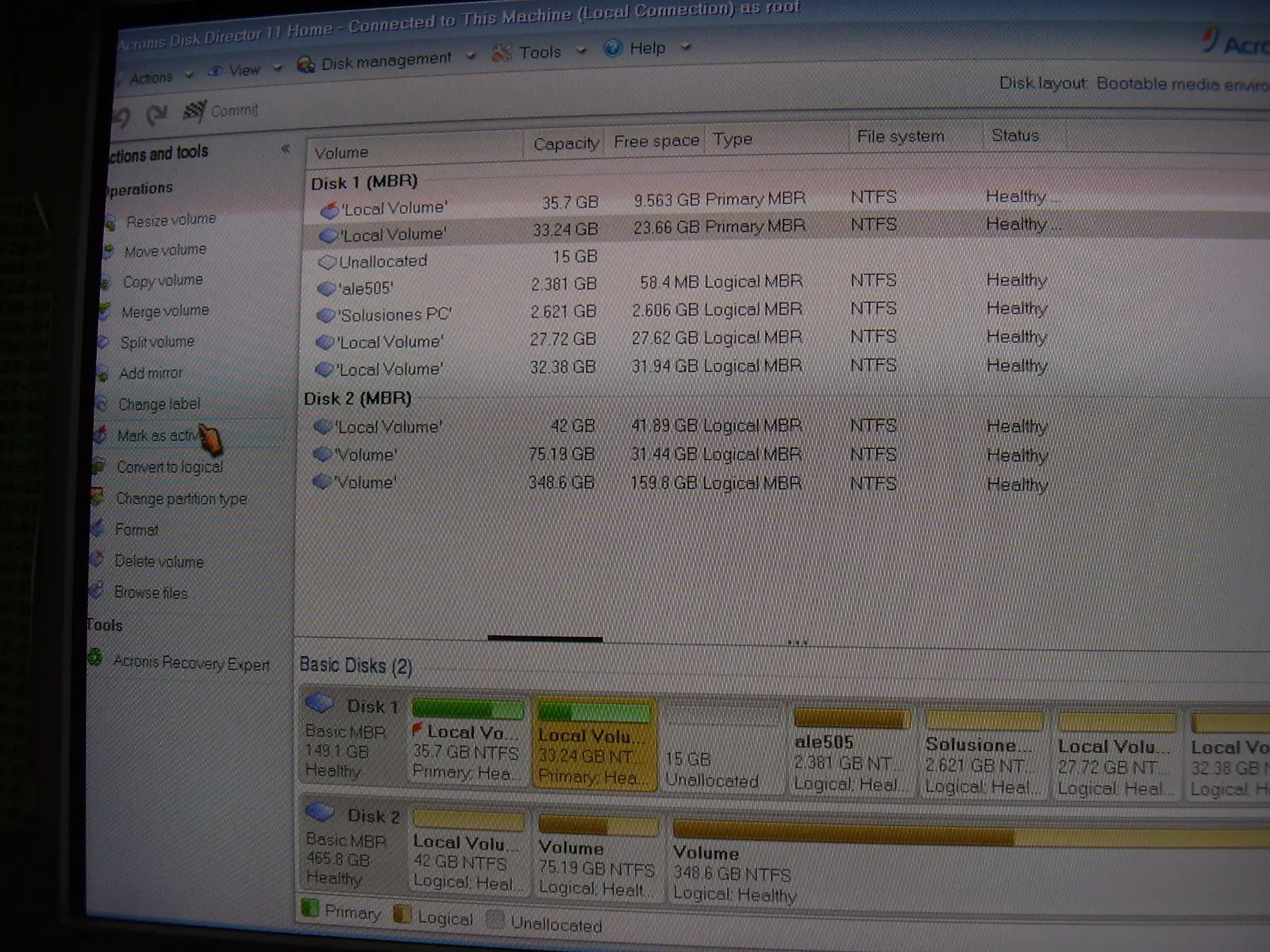Choose the Add mirror operation
This screenshot has width=1270, height=952.
tap(149, 373)
